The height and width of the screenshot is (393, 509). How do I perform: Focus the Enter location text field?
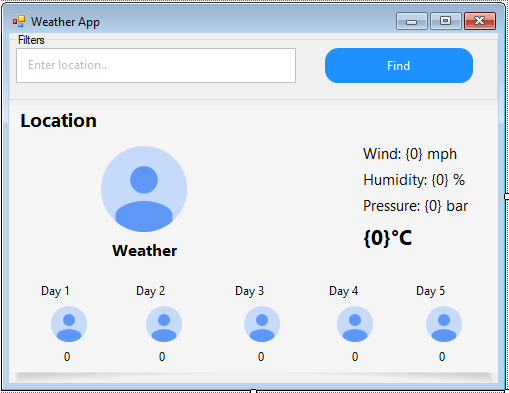coord(156,65)
